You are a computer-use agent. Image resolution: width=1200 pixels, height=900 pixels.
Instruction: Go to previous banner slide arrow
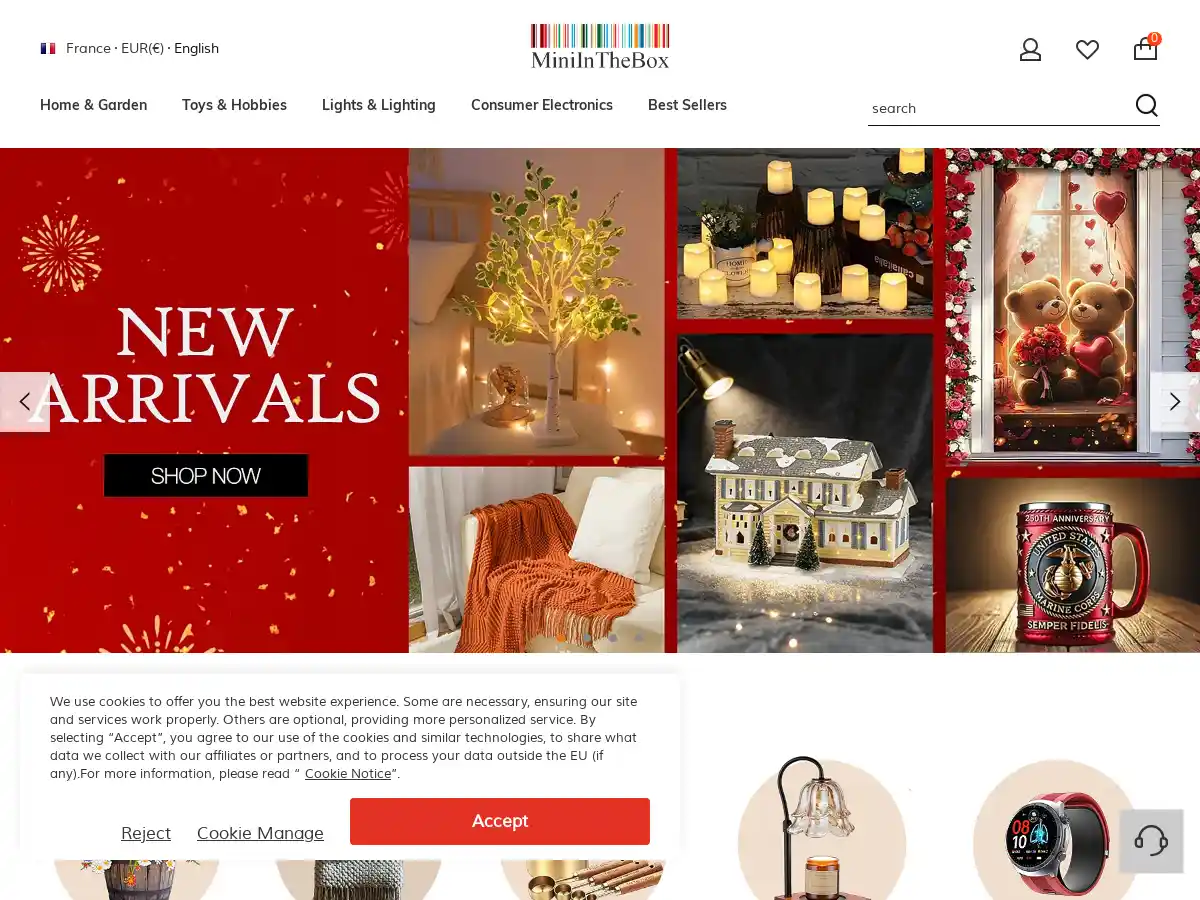pos(25,402)
